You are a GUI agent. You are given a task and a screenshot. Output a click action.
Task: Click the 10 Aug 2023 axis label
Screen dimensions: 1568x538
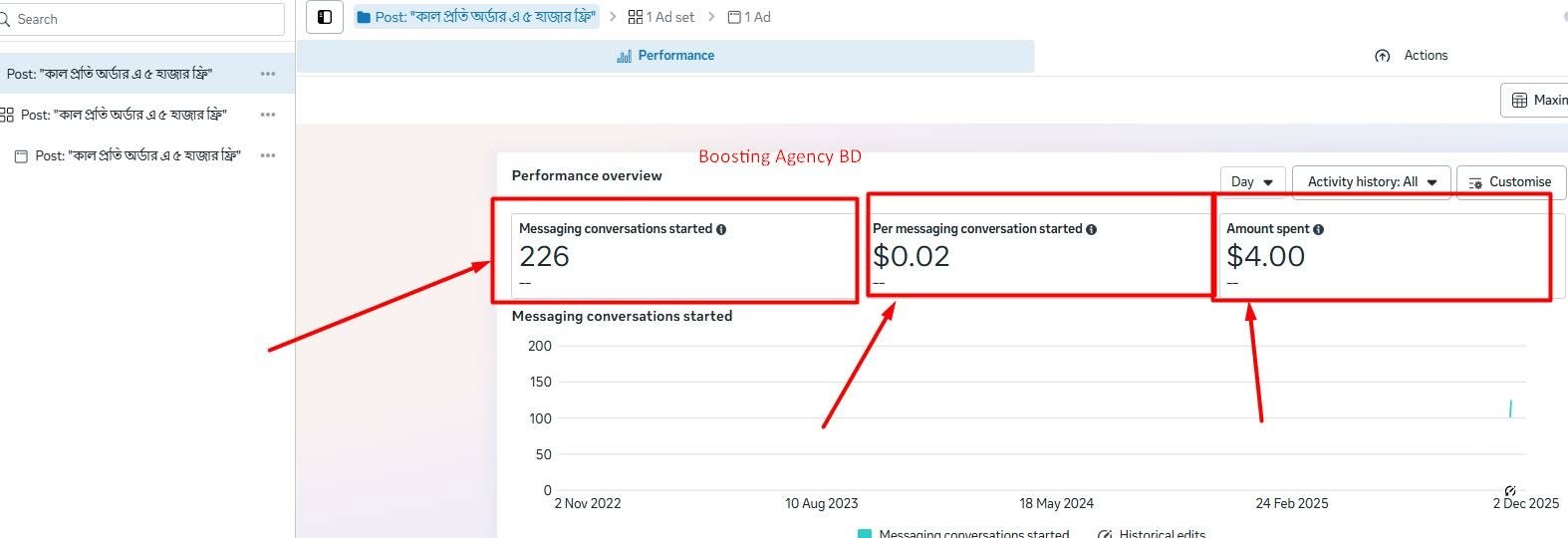tap(822, 503)
